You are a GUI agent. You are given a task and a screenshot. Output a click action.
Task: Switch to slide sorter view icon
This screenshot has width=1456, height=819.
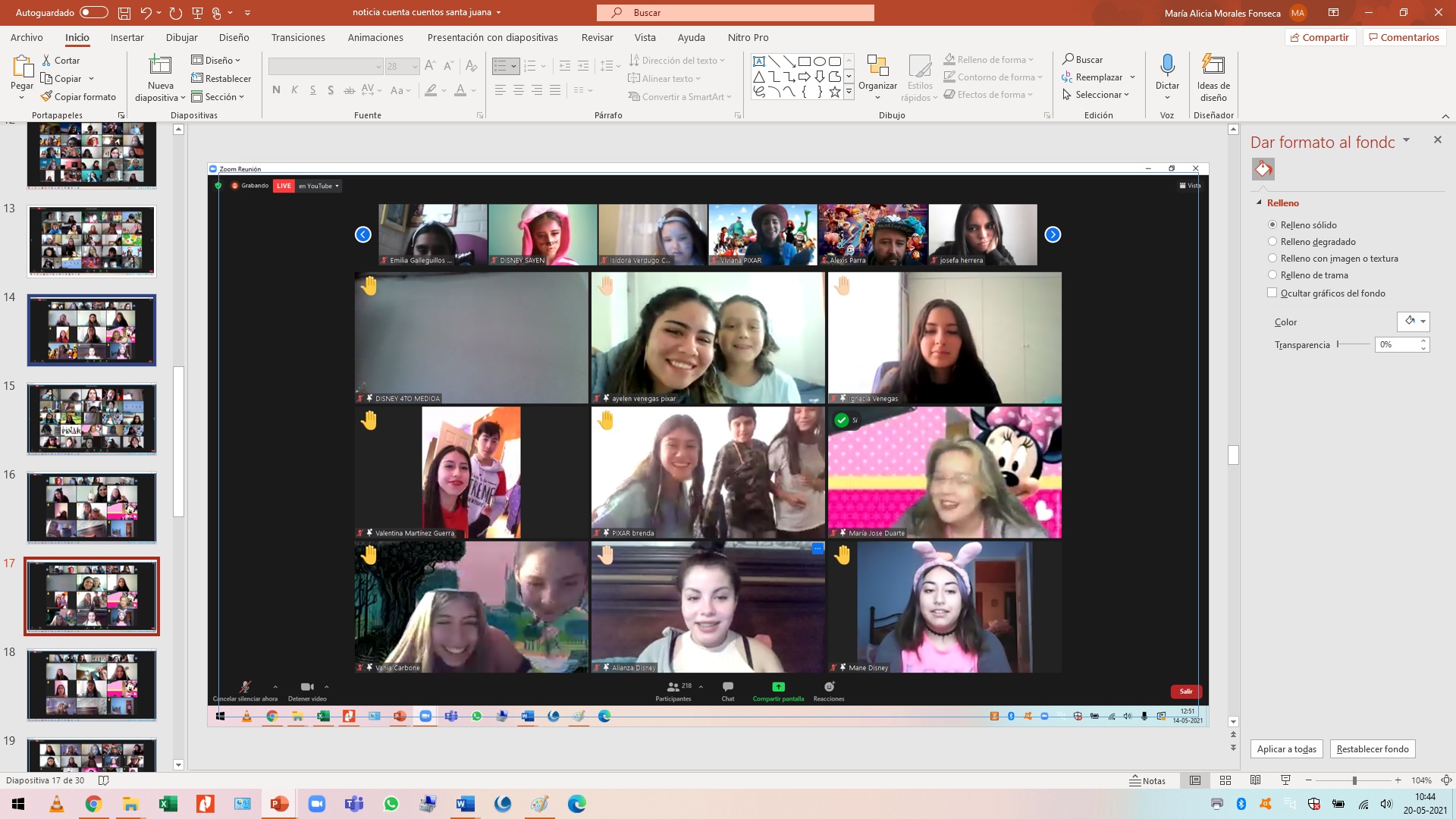tap(1225, 780)
